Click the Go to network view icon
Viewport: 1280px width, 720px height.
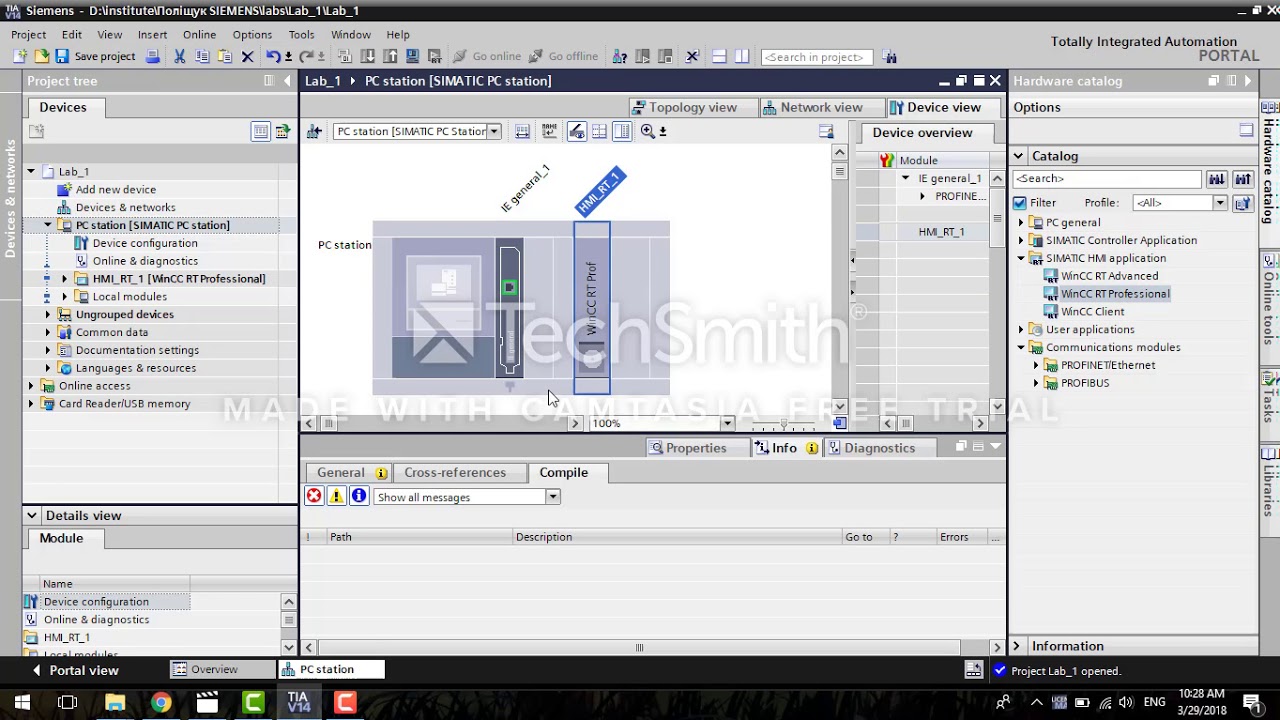coord(314,131)
